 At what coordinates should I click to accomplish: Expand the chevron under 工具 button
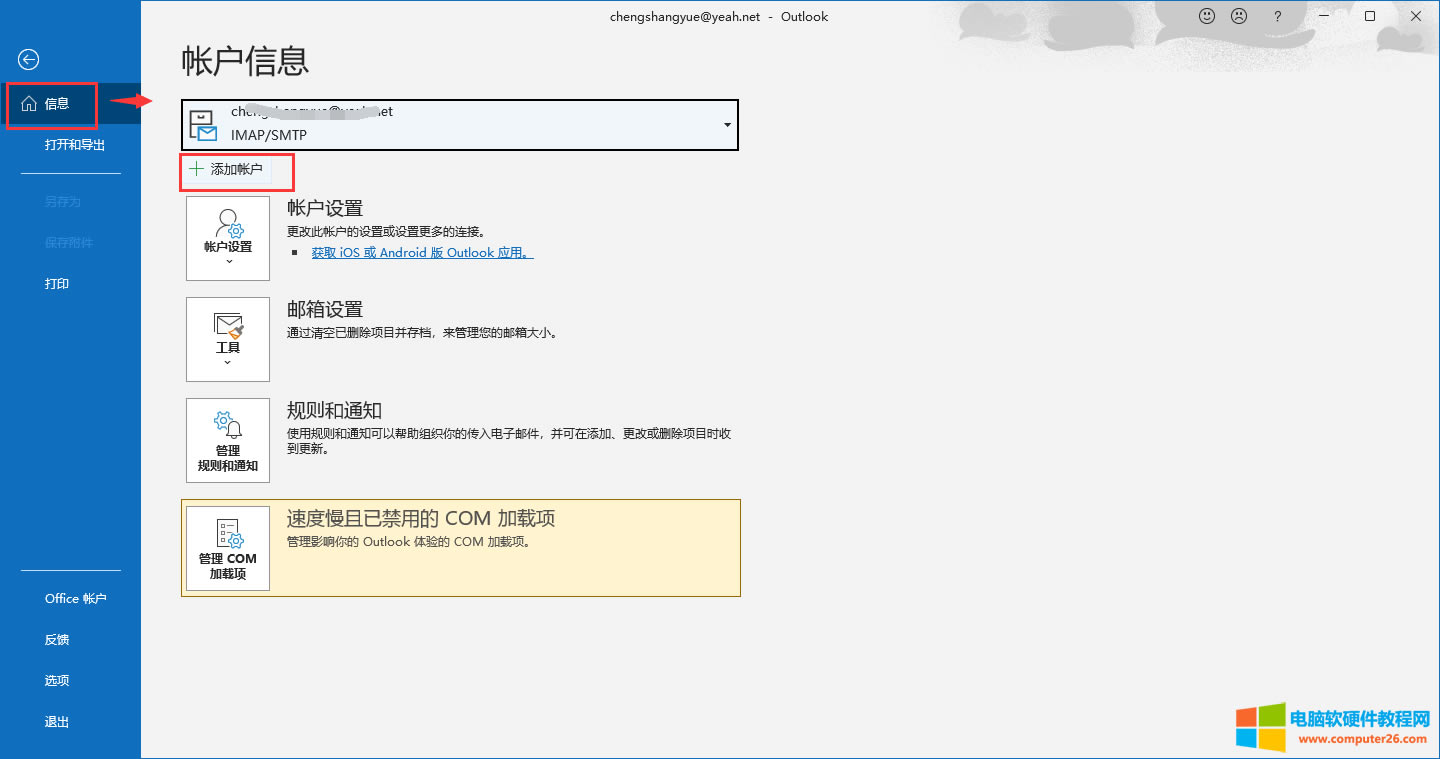pyautogui.click(x=228, y=362)
